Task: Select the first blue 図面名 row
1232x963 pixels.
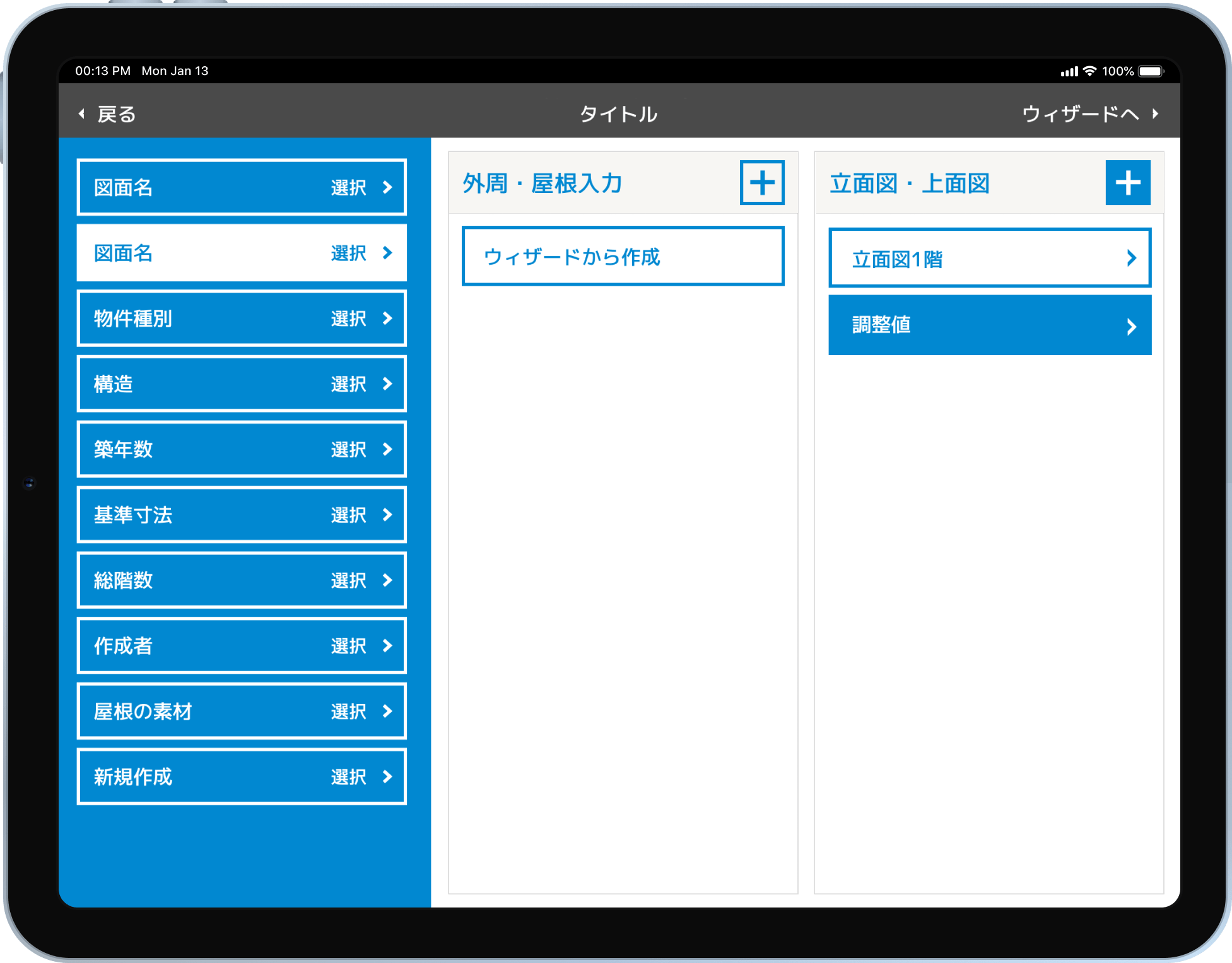Action: [242, 187]
